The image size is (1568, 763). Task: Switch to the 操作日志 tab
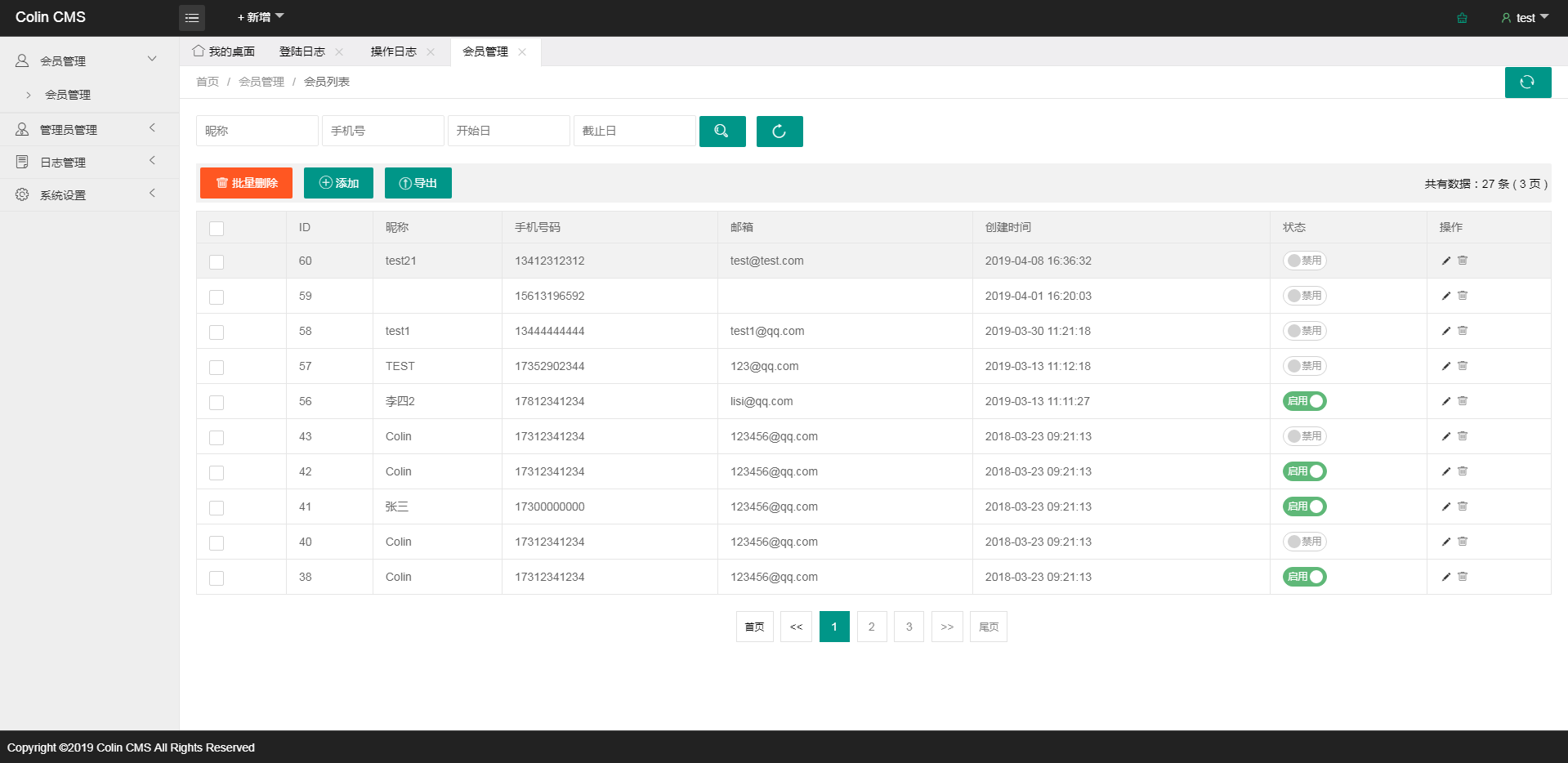pos(394,51)
